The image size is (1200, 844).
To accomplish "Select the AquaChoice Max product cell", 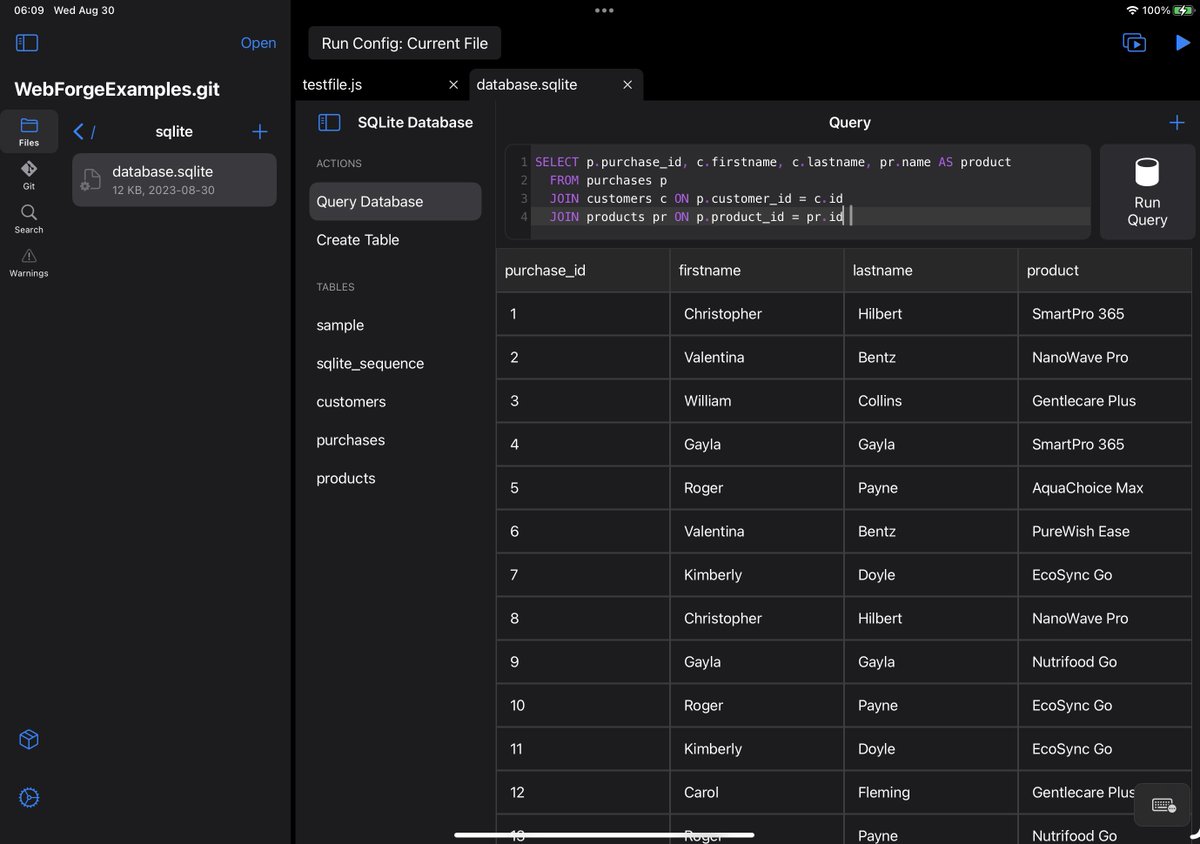I will pyautogui.click(x=1106, y=488).
